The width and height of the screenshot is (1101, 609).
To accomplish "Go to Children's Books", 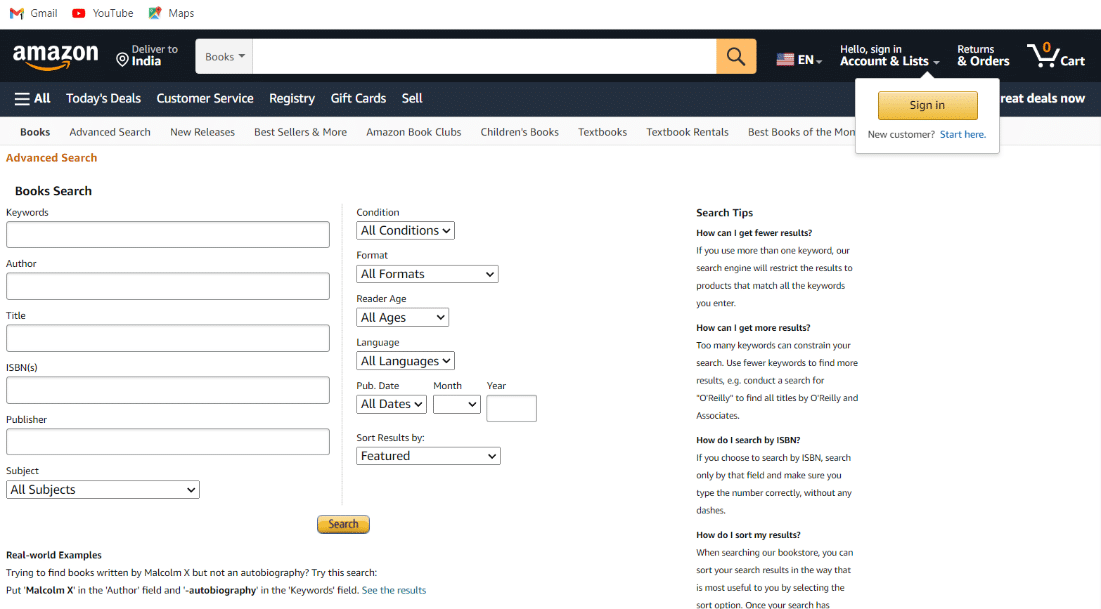I will tap(520, 132).
